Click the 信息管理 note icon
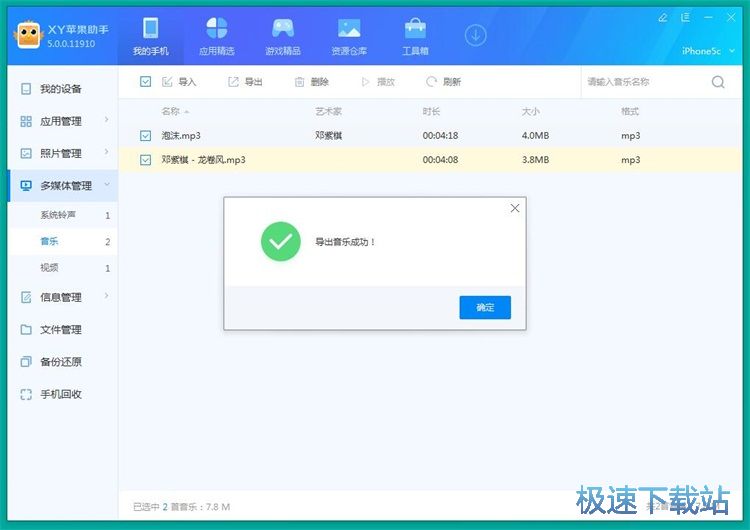Image resolution: width=750 pixels, height=530 pixels. [x=26, y=298]
